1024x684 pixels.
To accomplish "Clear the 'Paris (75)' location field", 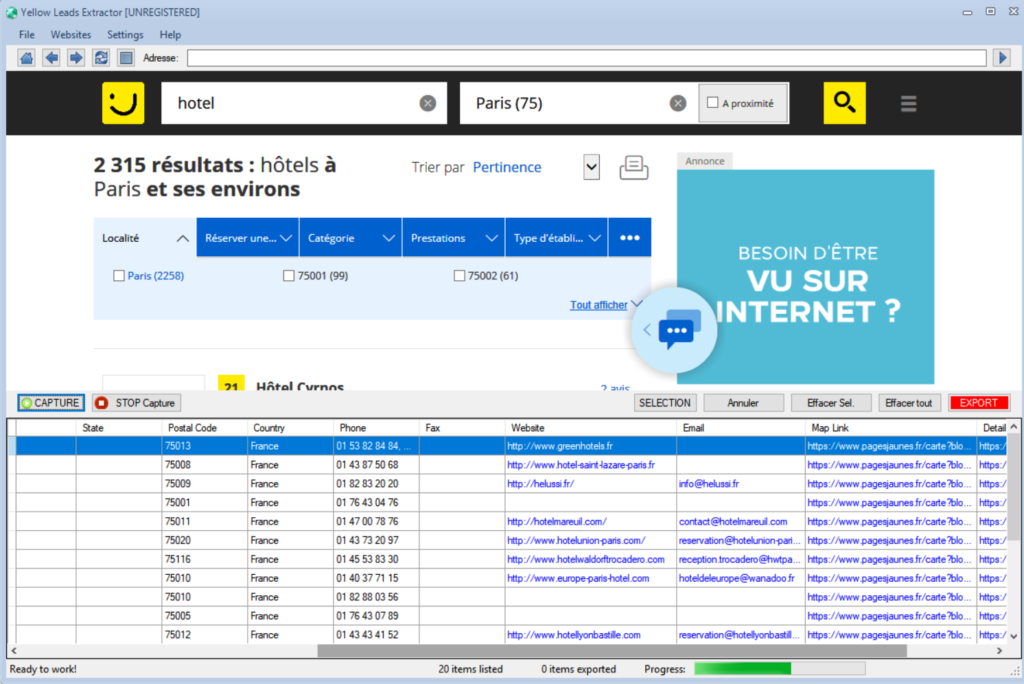I will (x=678, y=103).
